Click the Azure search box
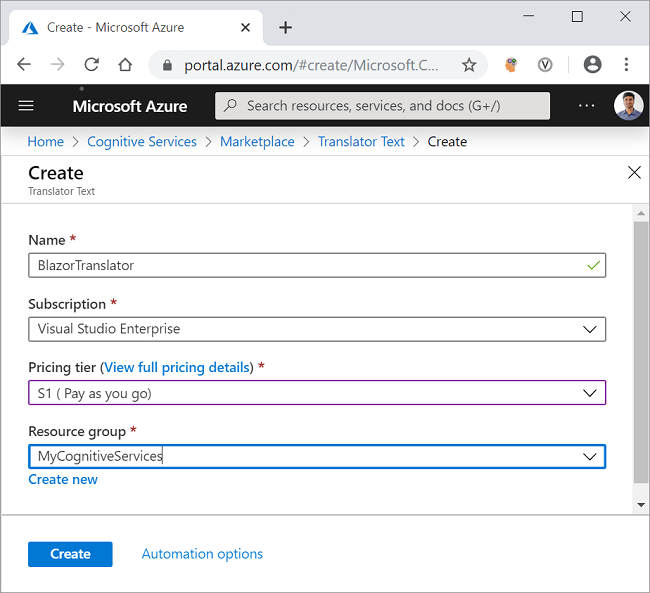This screenshot has width=650, height=593. pos(382,106)
